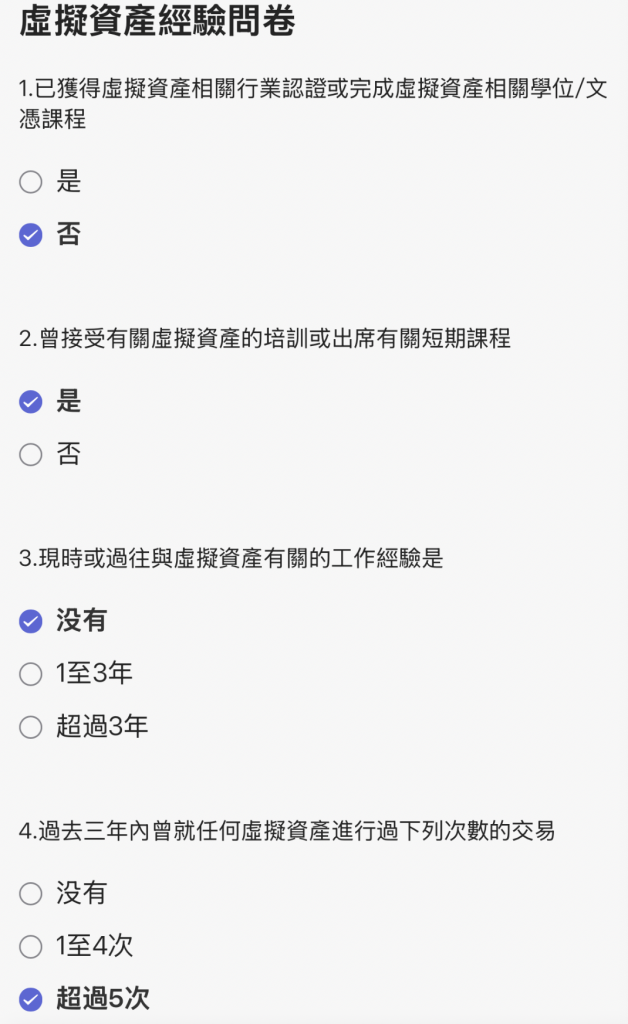Click the 虛擬資產經驗問卷 page title
628x1024 pixels.
(x=157, y=22)
